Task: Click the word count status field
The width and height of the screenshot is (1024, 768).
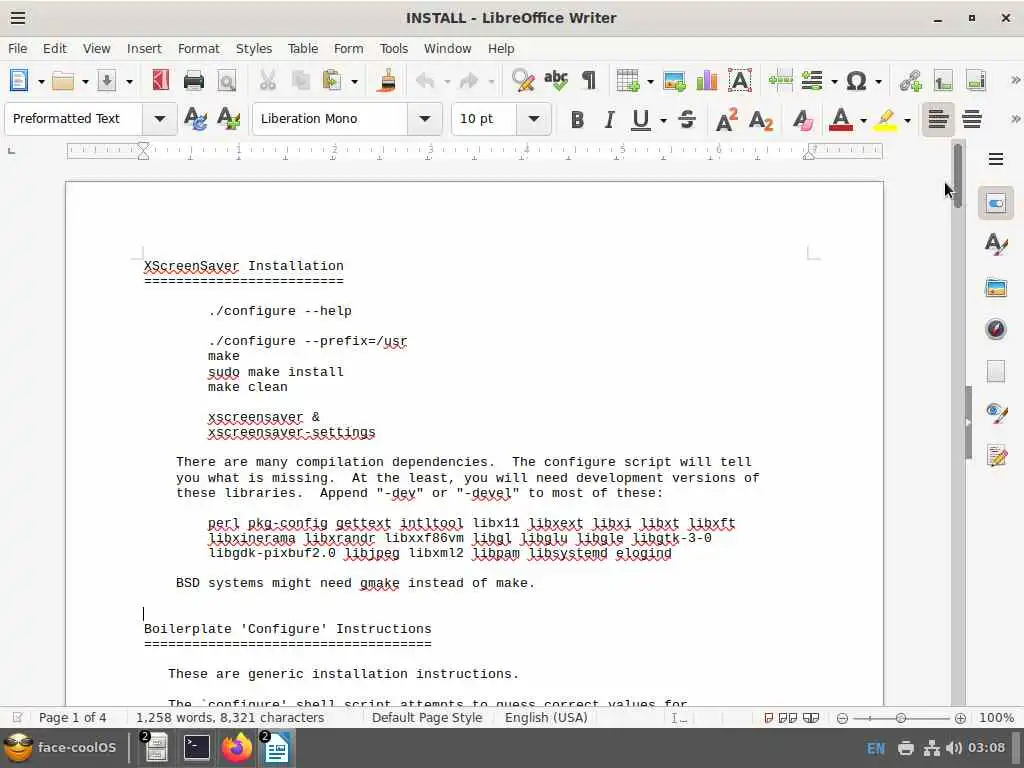Action: [x=230, y=718]
